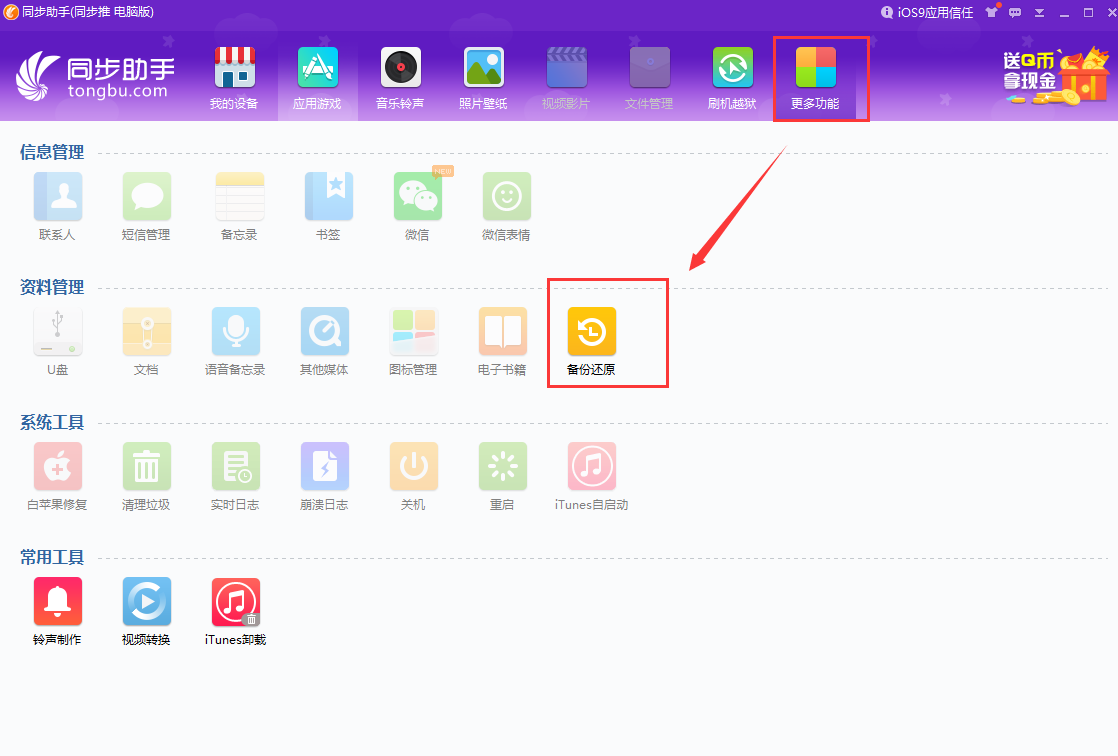Open the 清理垃圾 junk cleaner
The width and height of the screenshot is (1118, 756).
146,466
